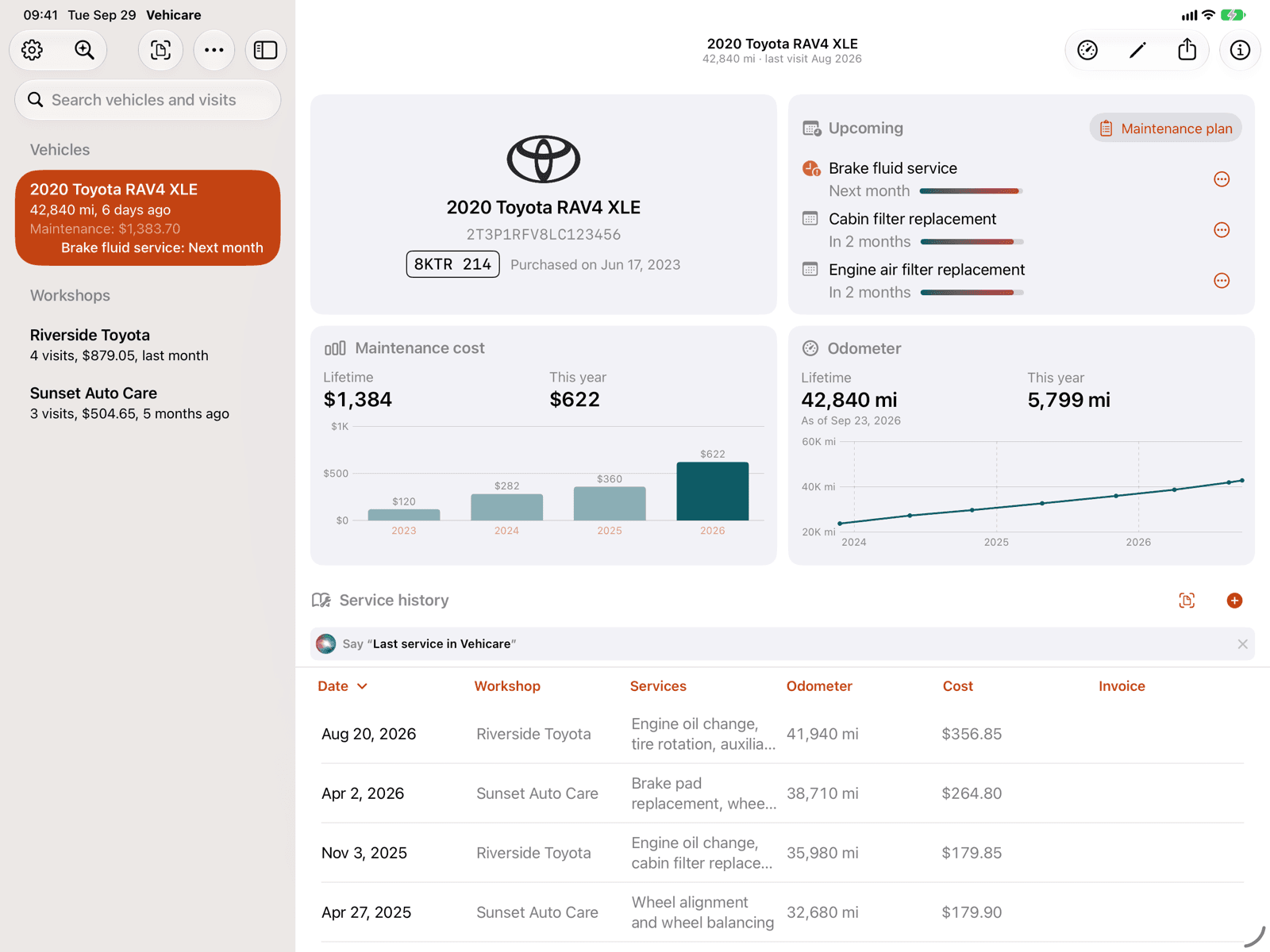The image size is (1270, 952).
Task: Scan invoice icon in Service history
Action: point(1187,601)
